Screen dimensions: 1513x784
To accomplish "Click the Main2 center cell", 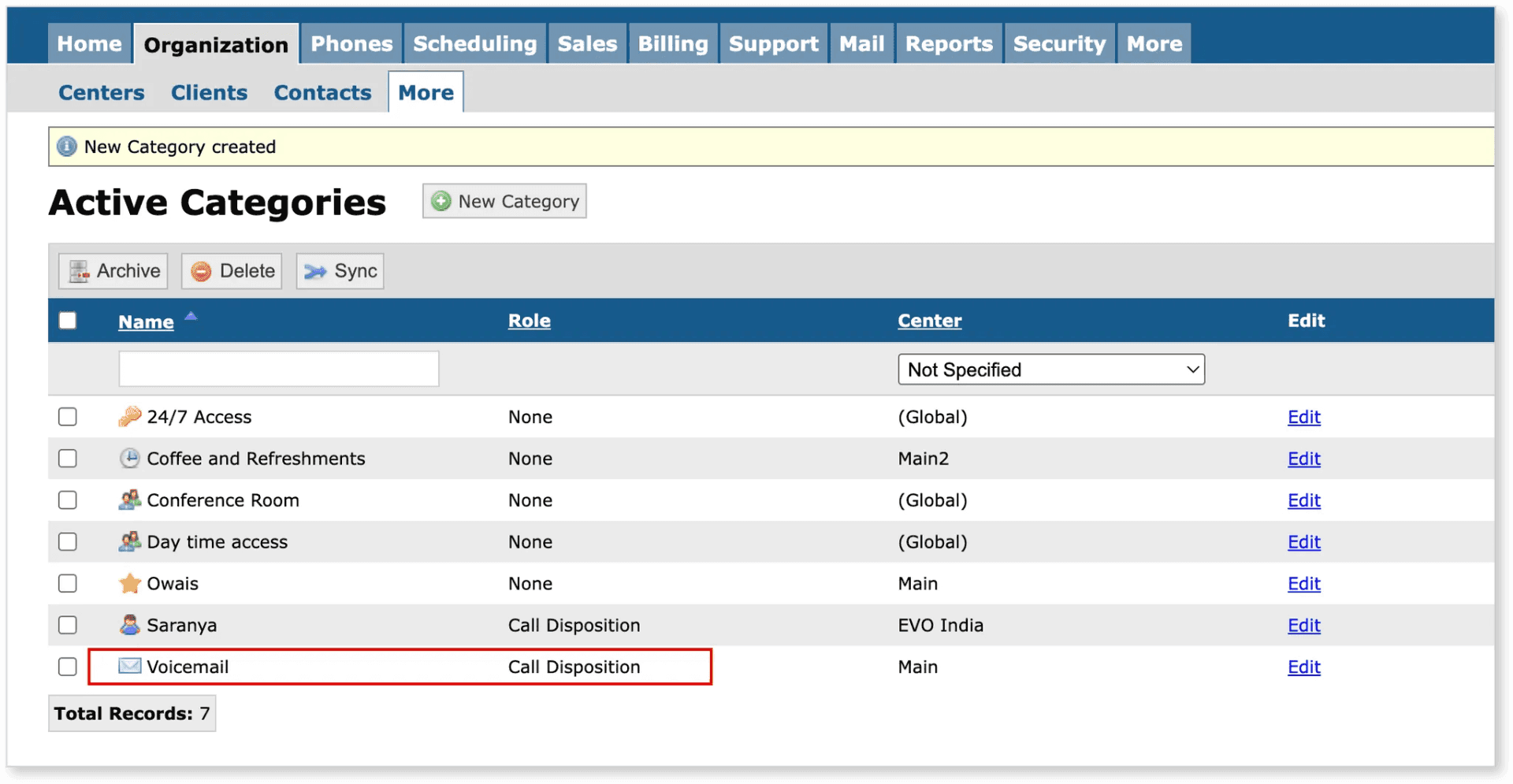I will click(923, 459).
